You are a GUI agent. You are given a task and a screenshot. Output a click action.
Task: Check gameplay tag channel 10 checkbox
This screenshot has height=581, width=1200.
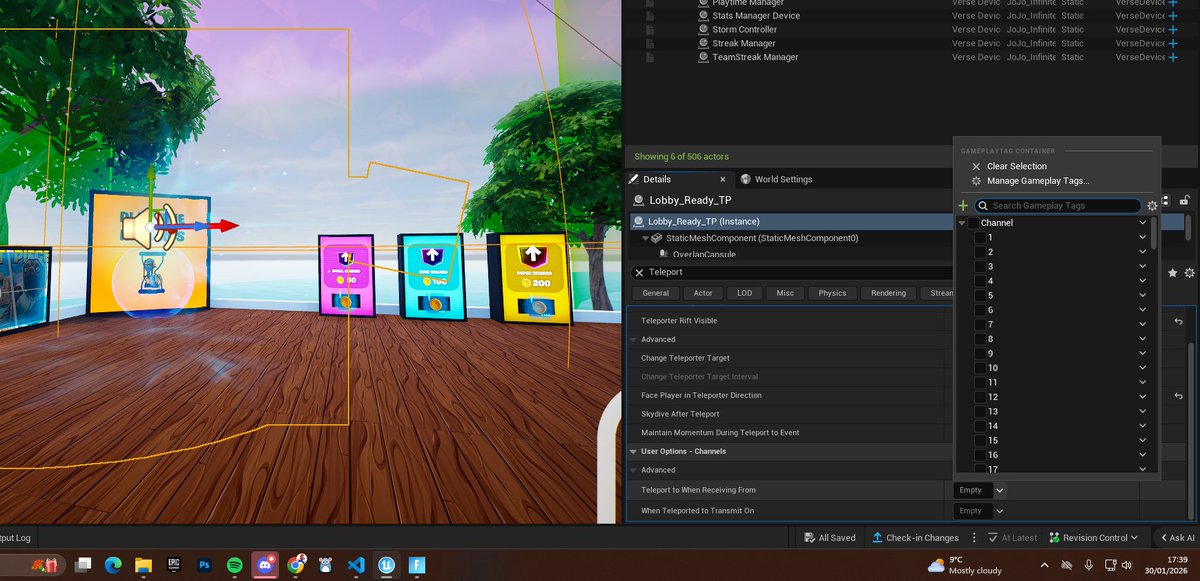[x=981, y=368]
